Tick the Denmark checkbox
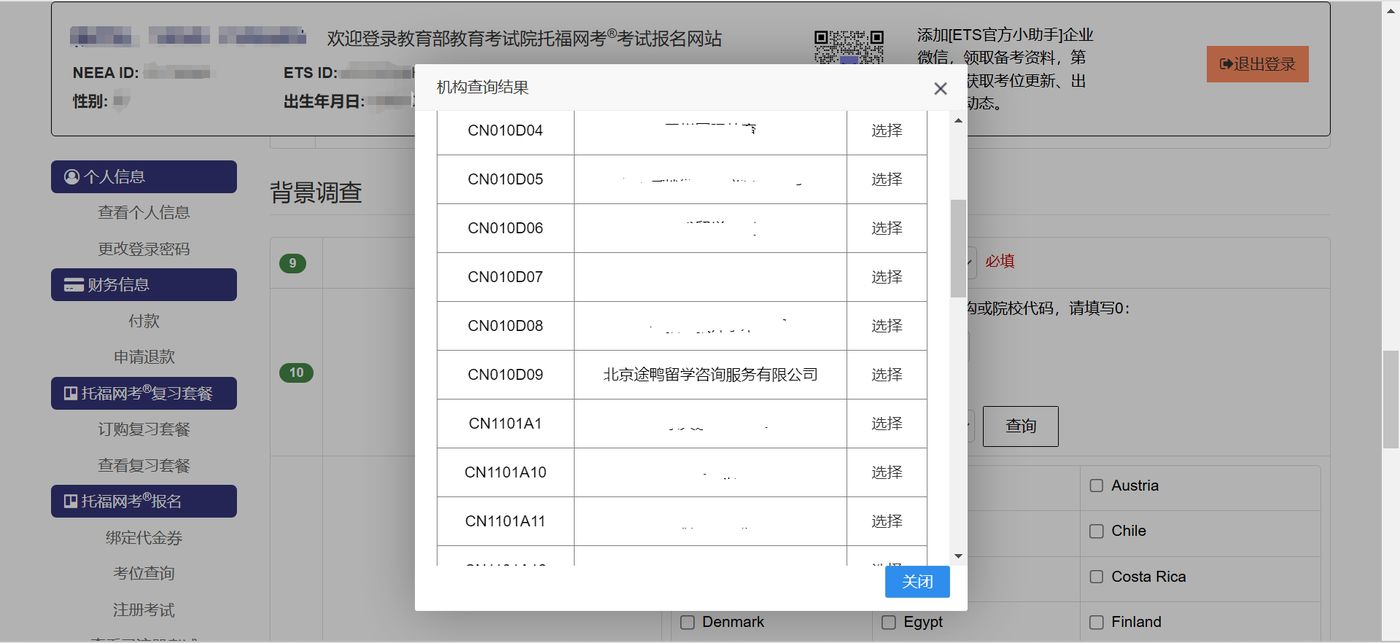1400x643 pixels. pyautogui.click(x=687, y=622)
